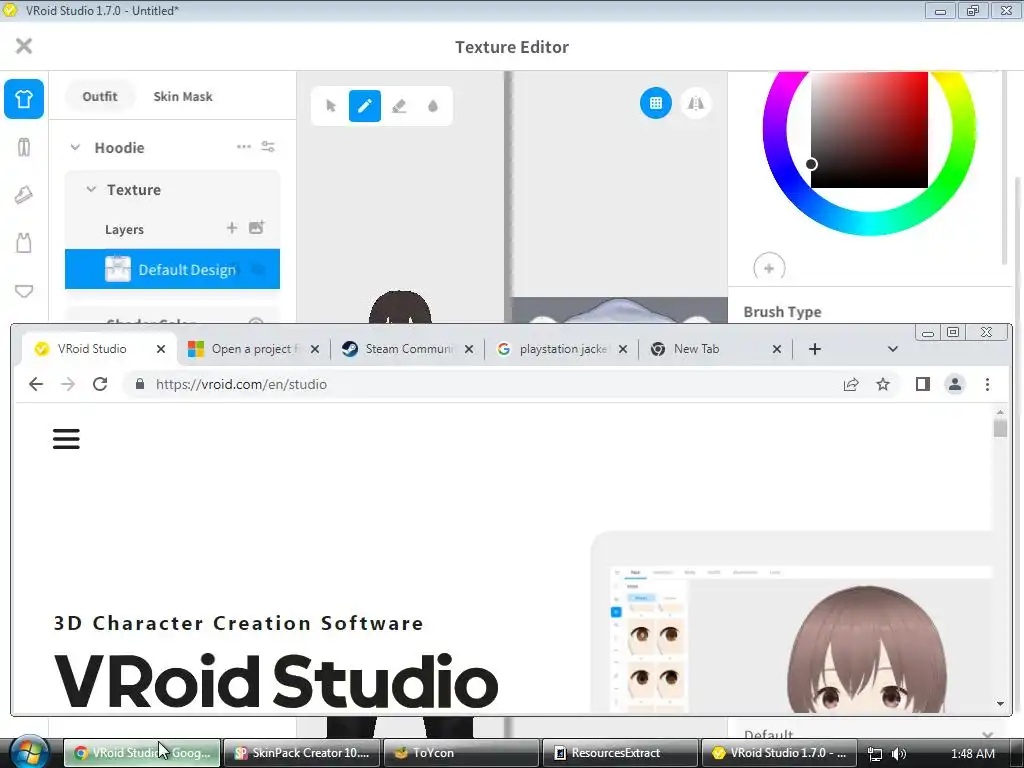The image size is (1024, 768).
Task: Open a new browser tab with plus
Action: click(814, 349)
